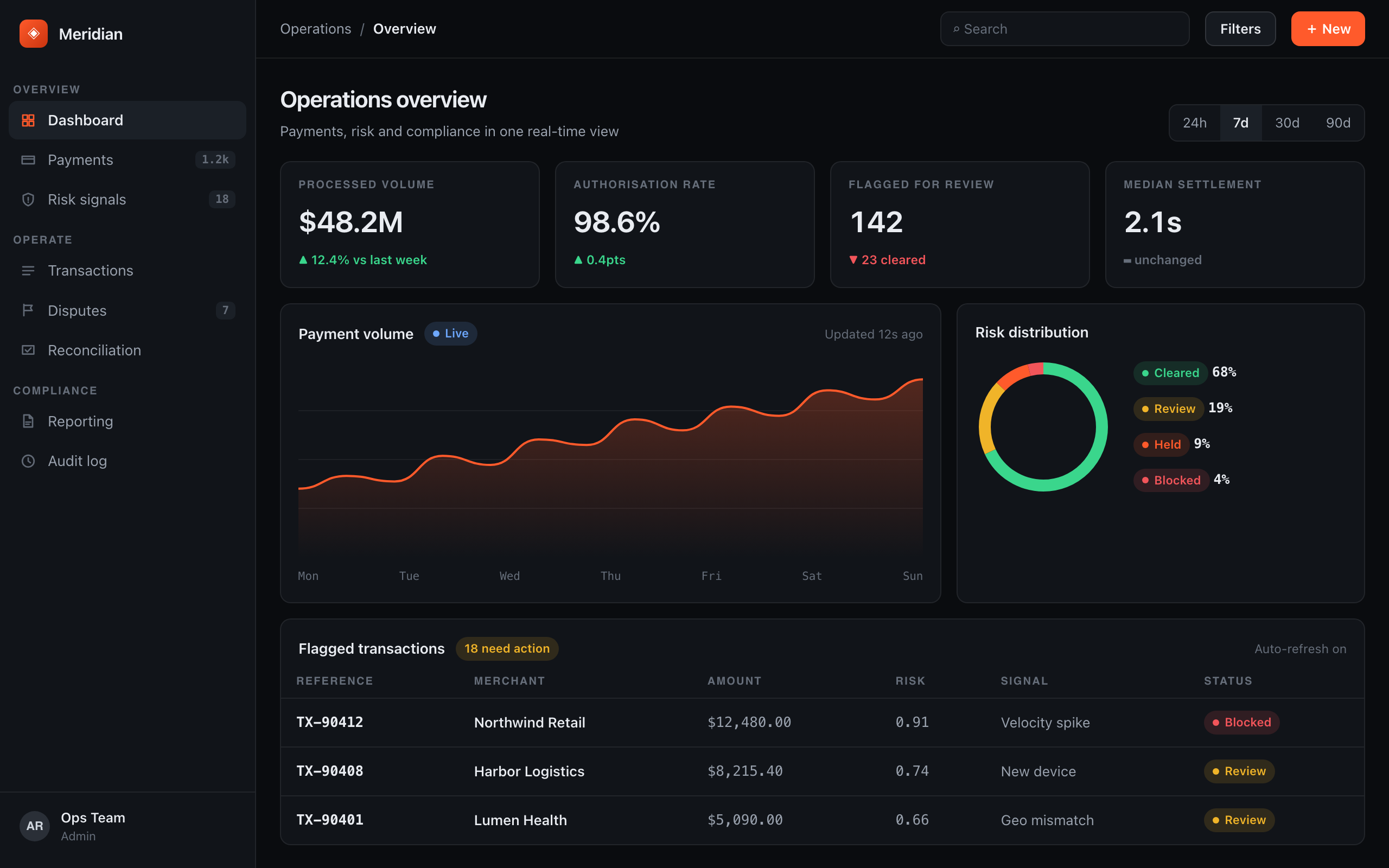Click the Blocked status on TX-90412

[x=1241, y=722]
